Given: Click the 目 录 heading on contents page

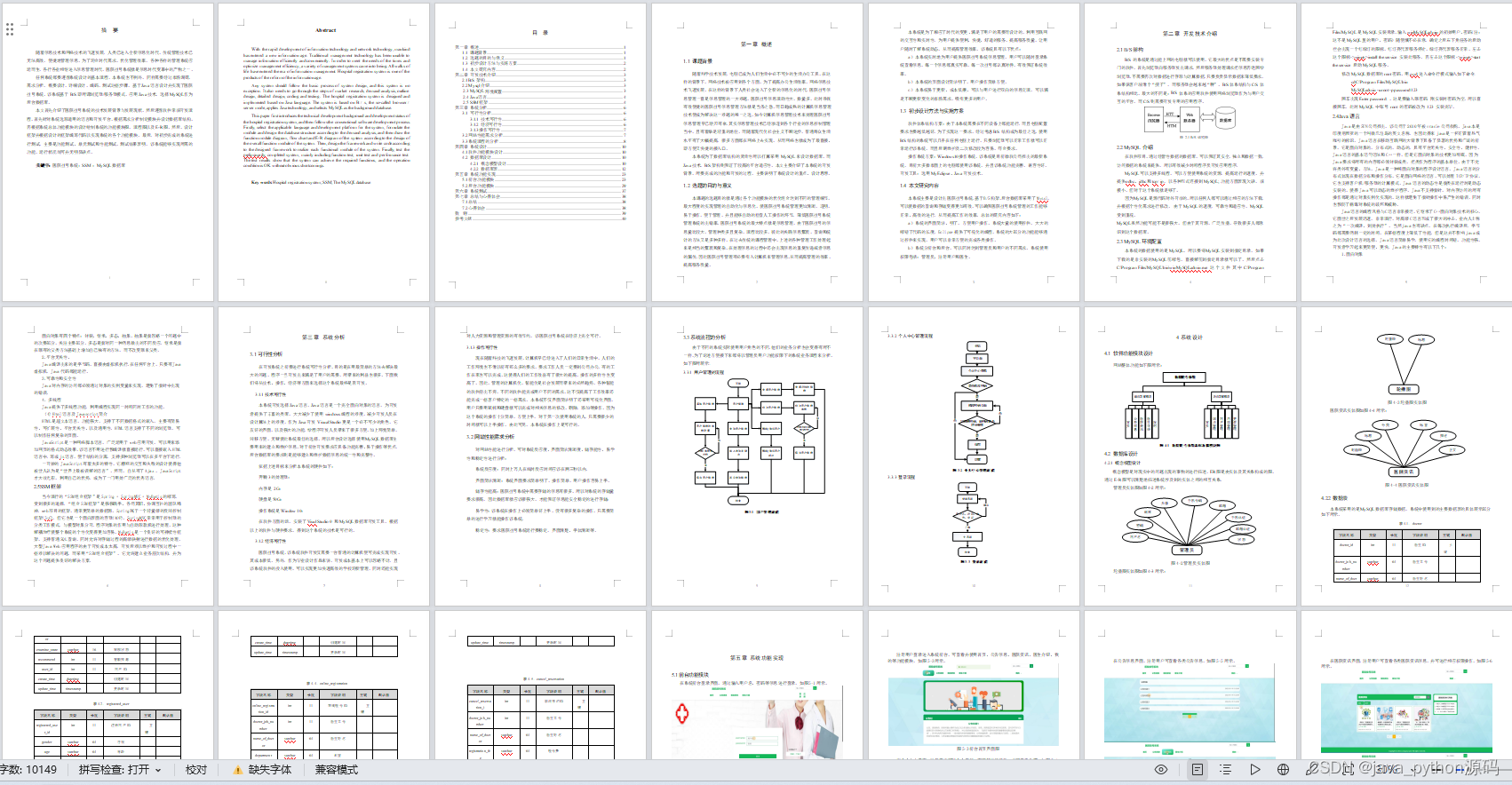Looking at the screenshot, I should [x=541, y=32].
